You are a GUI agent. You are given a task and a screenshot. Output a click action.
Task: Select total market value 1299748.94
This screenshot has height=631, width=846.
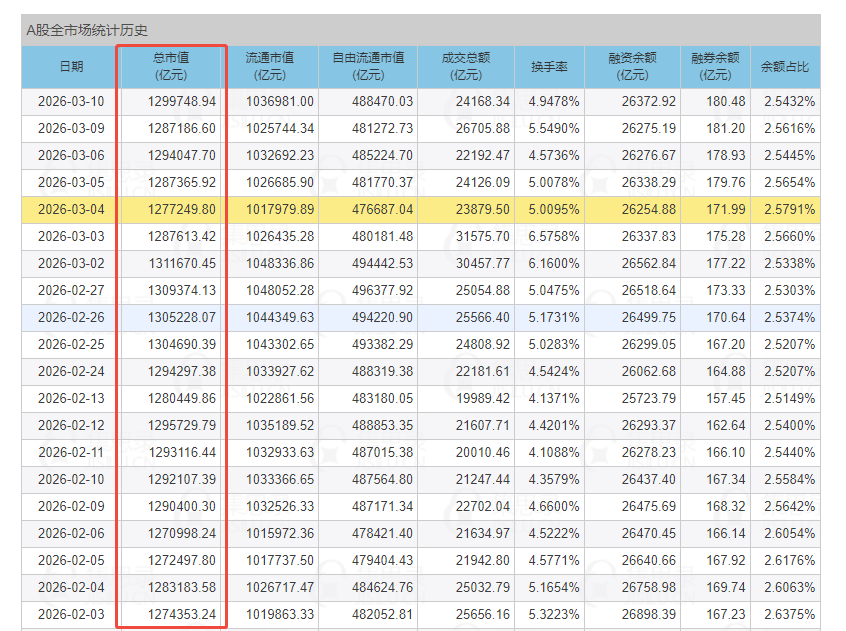[182, 101]
